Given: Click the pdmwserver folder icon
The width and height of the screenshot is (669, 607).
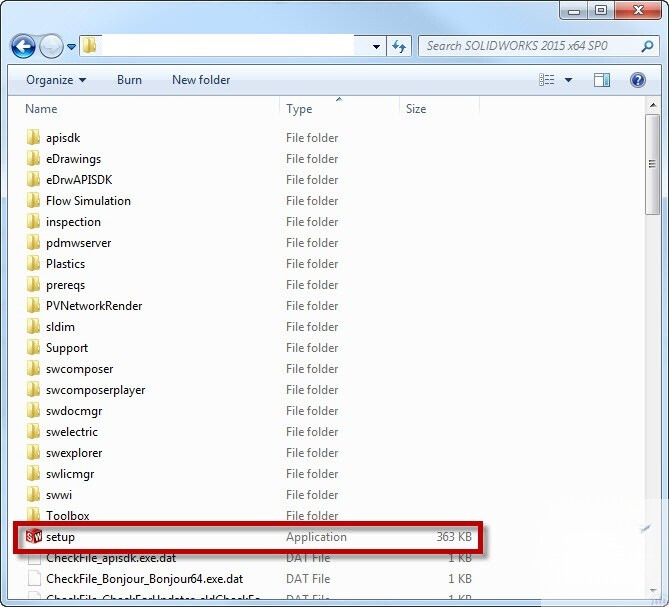Looking at the screenshot, I should (x=33, y=242).
